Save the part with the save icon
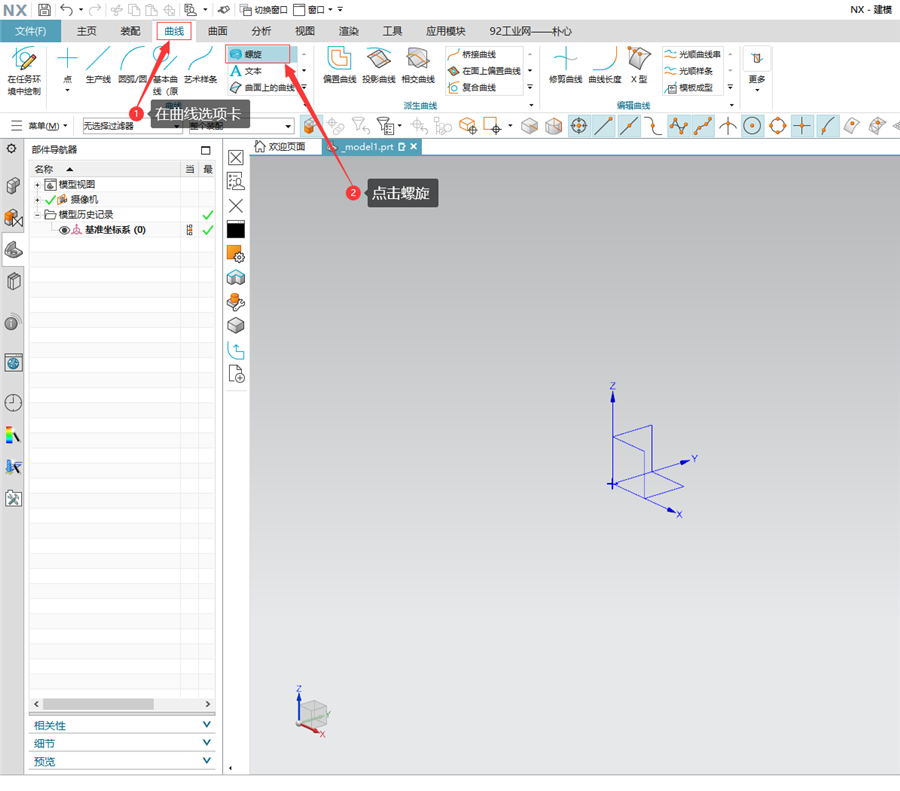900x791 pixels. pyautogui.click(x=44, y=10)
